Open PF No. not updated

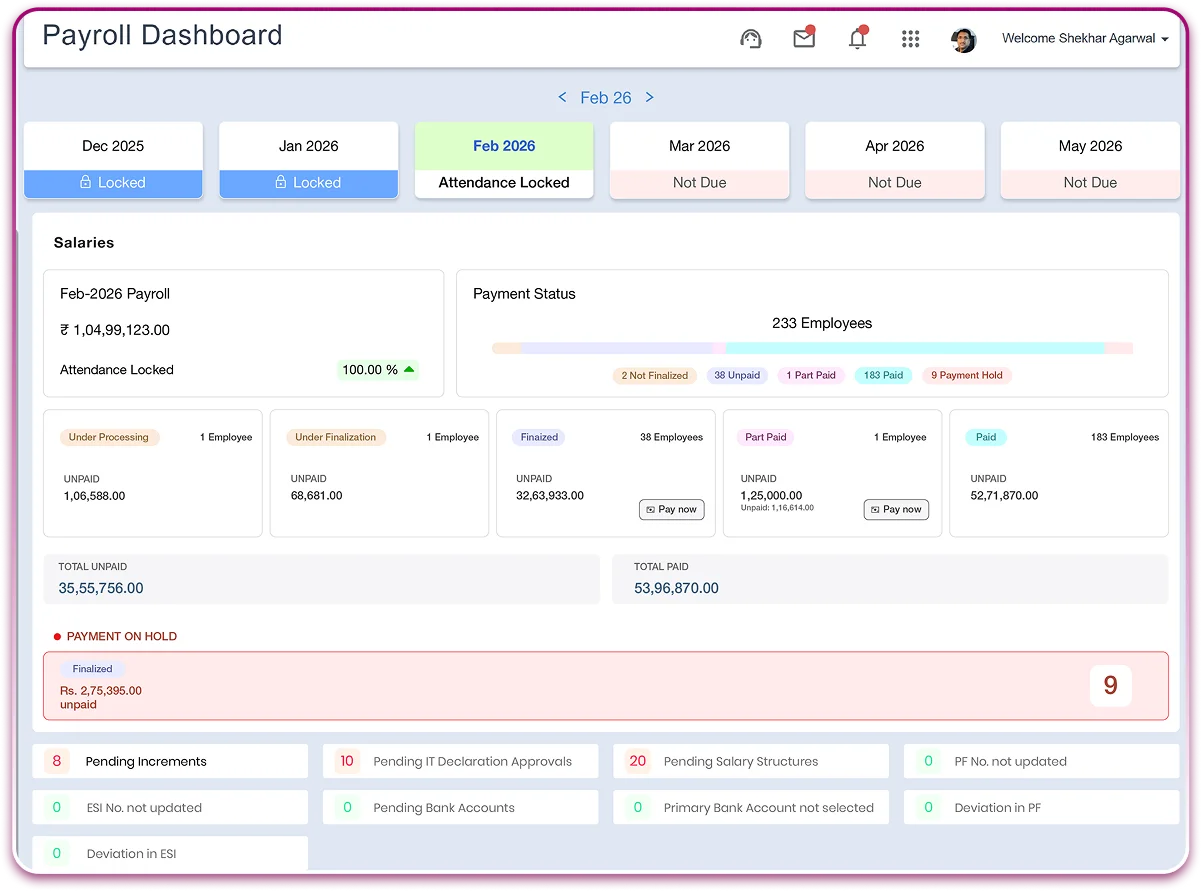(1042, 761)
